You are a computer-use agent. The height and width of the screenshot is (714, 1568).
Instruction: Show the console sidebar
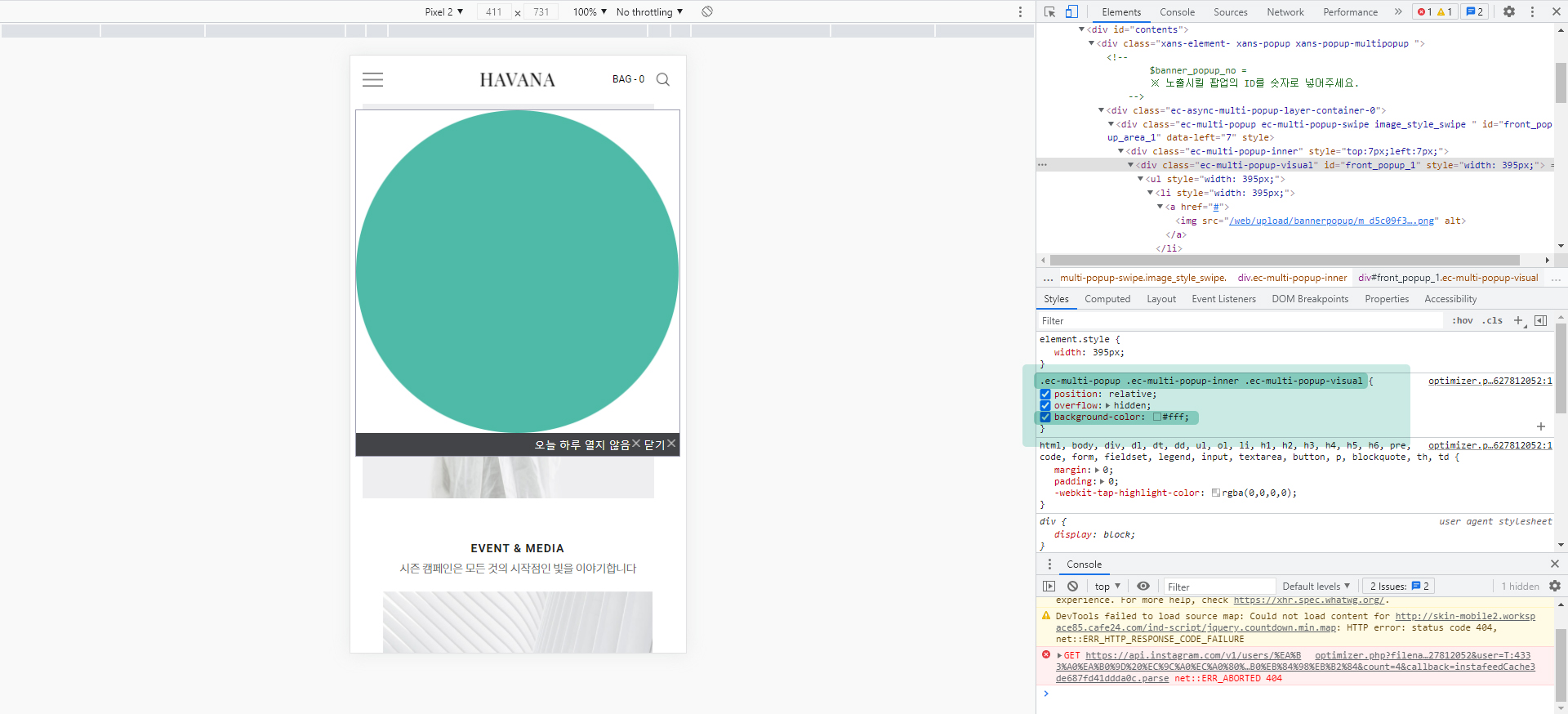(1049, 587)
